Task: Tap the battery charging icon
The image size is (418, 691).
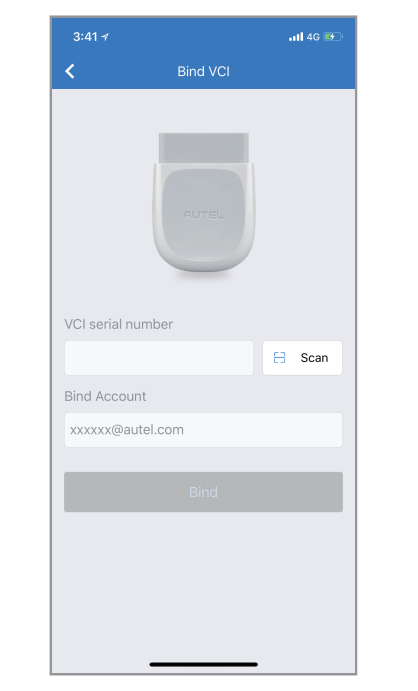Action: click(x=333, y=37)
